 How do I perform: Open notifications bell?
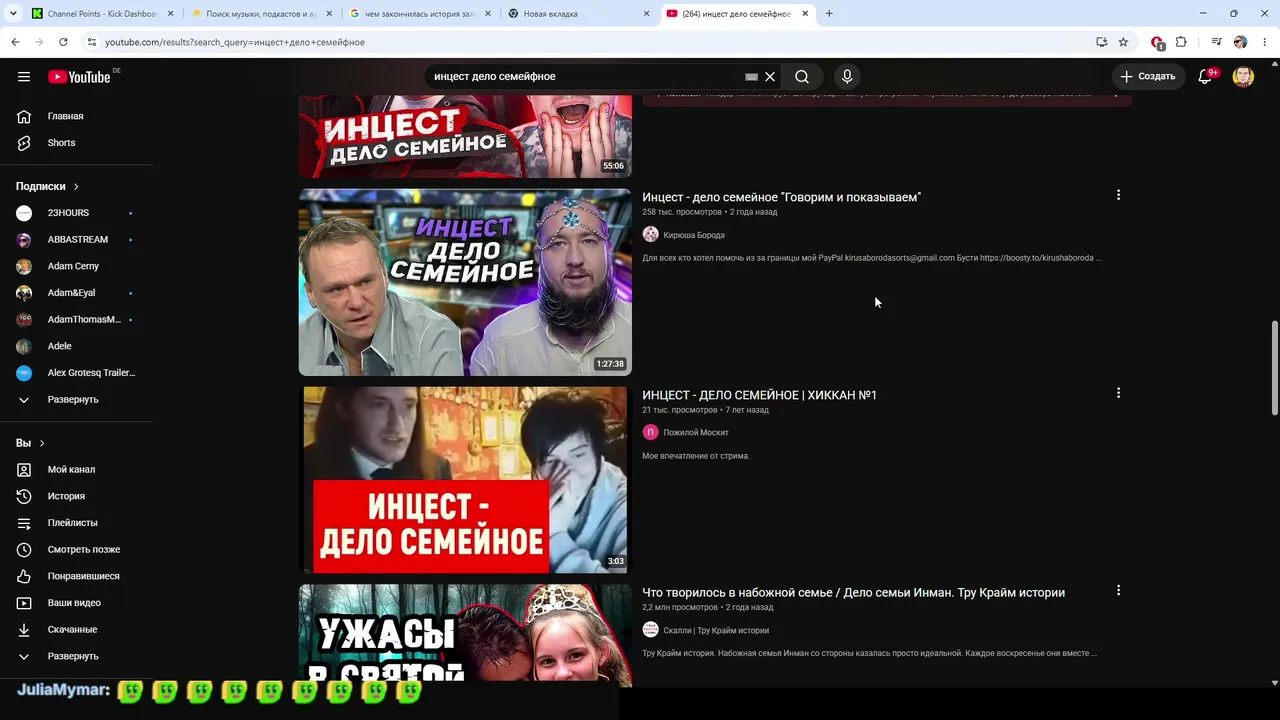[1206, 77]
